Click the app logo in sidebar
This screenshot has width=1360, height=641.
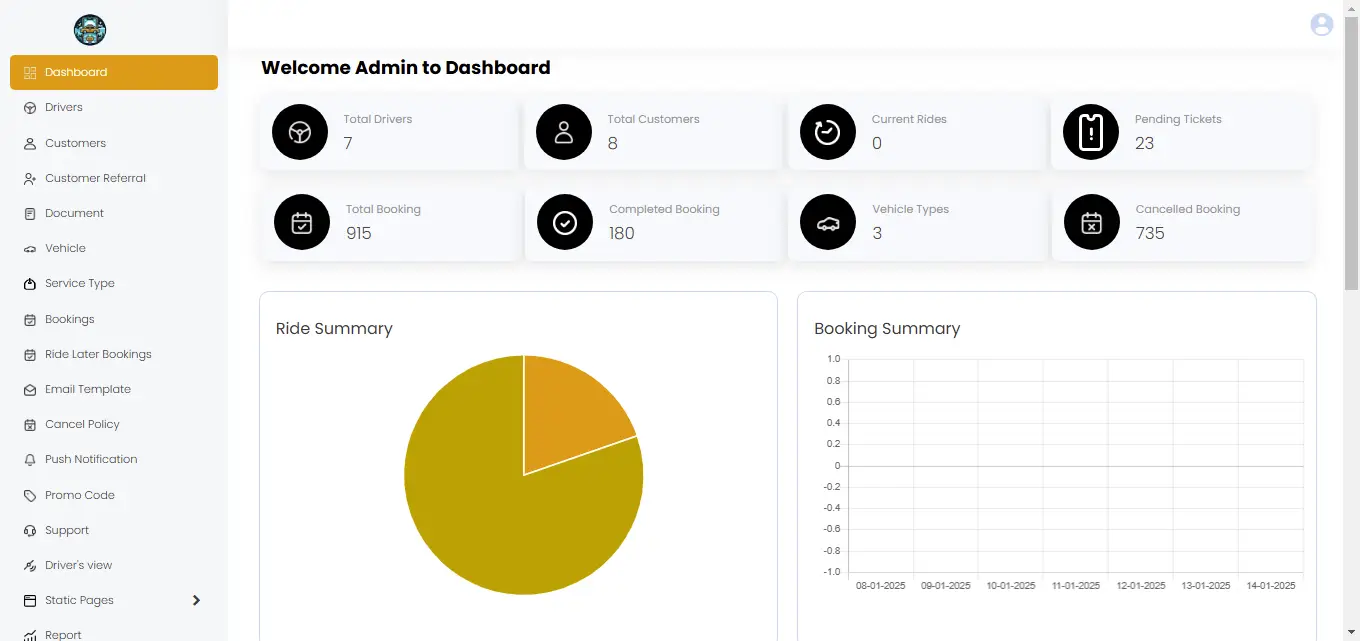(90, 30)
